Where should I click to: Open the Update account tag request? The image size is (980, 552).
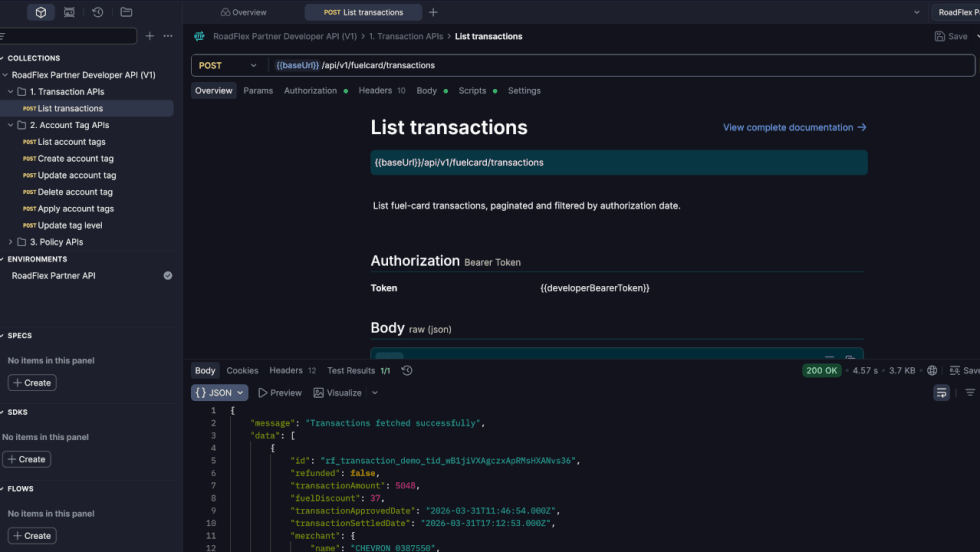tap(77, 176)
